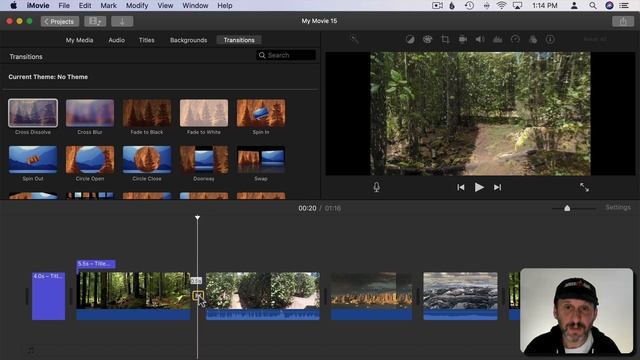This screenshot has height=360, width=640.
Task: Select Cross Dissolve transition
Action: pos(33,113)
